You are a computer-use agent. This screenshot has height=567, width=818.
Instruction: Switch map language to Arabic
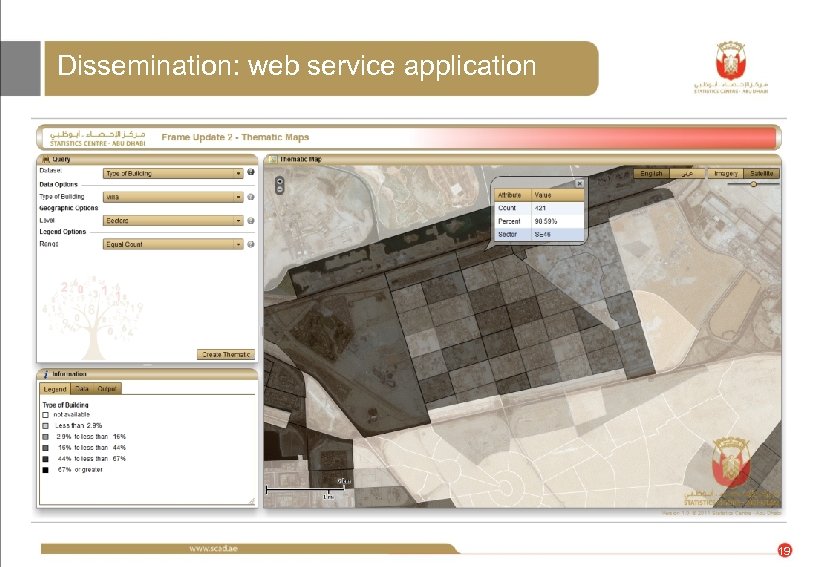point(687,173)
